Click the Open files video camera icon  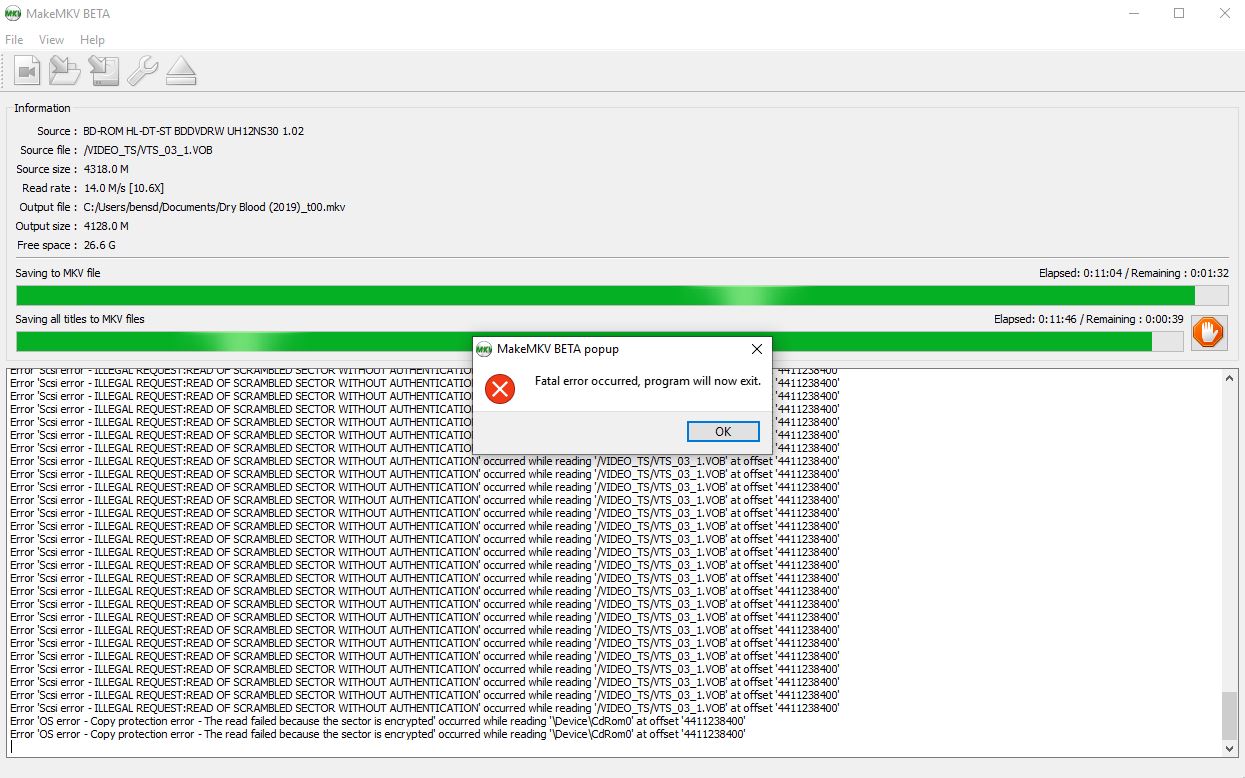click(x=27, y=71)
